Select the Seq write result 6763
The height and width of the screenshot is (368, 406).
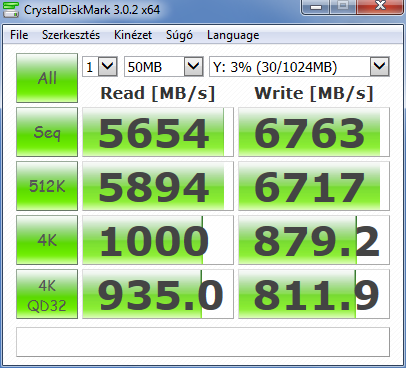click(x=314, y=132)
